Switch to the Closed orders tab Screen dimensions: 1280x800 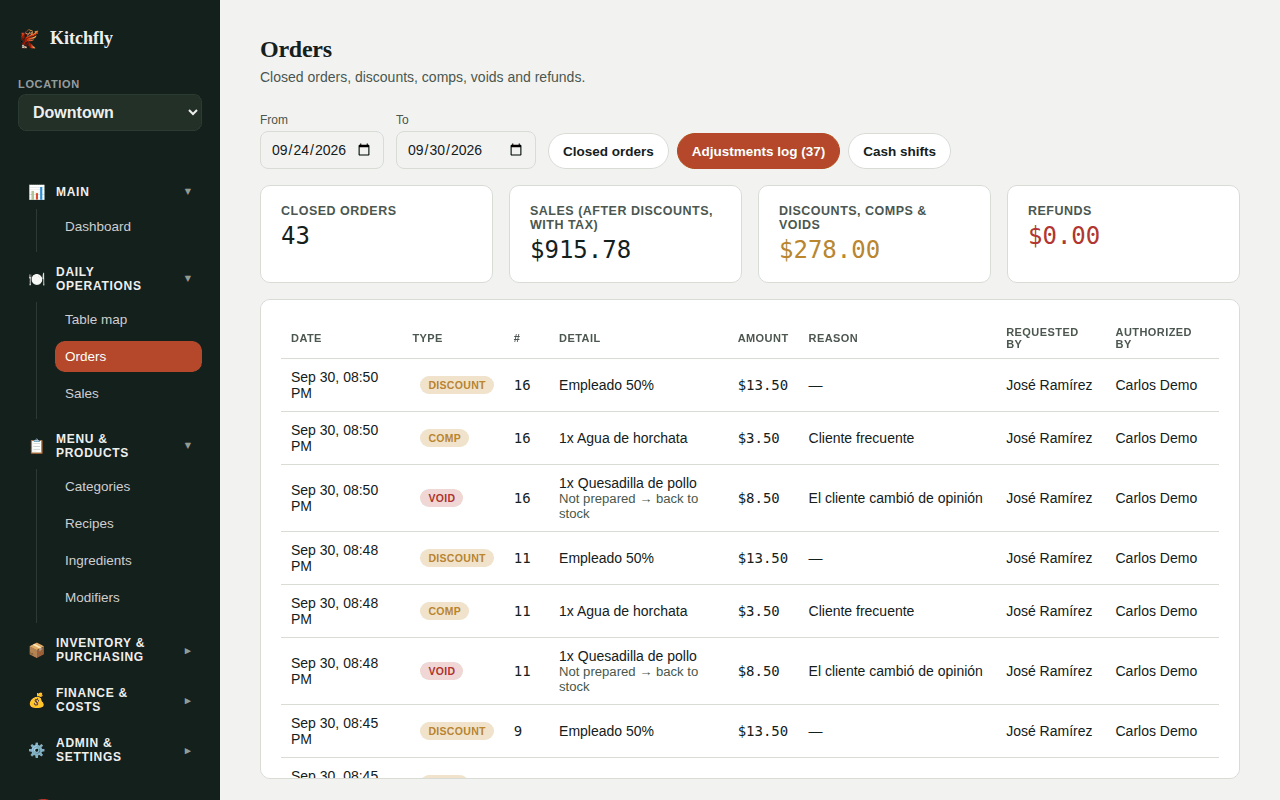point(608,151)
